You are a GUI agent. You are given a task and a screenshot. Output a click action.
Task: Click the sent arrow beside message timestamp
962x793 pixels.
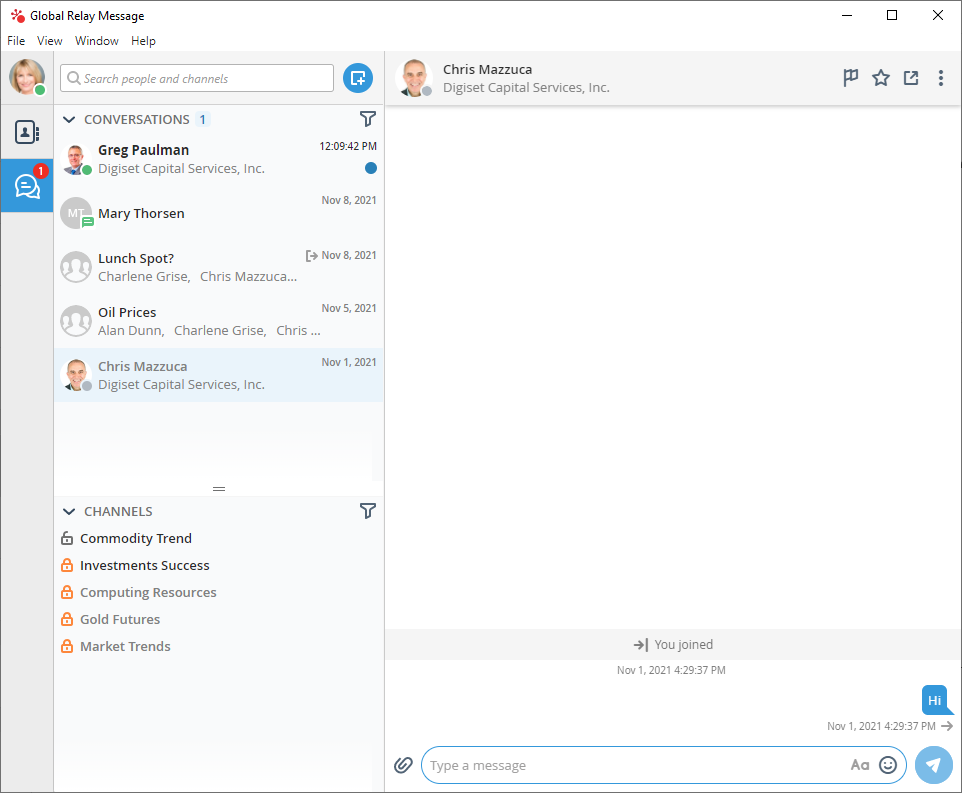[947, 726]
